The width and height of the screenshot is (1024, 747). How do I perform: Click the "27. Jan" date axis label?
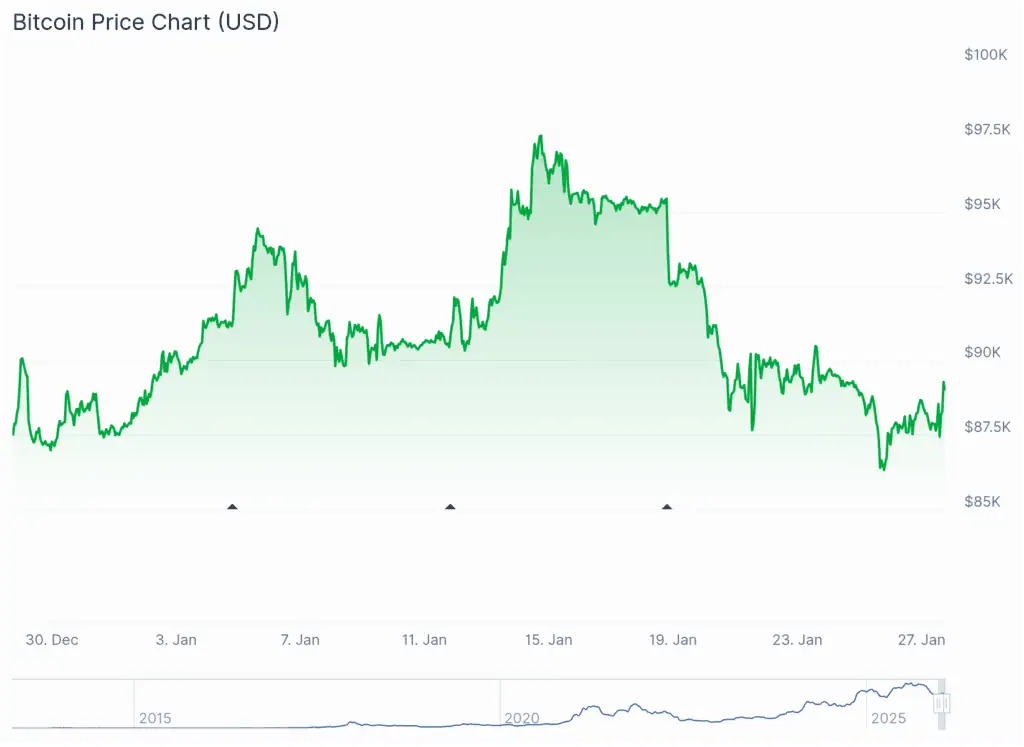pos(921,639)
